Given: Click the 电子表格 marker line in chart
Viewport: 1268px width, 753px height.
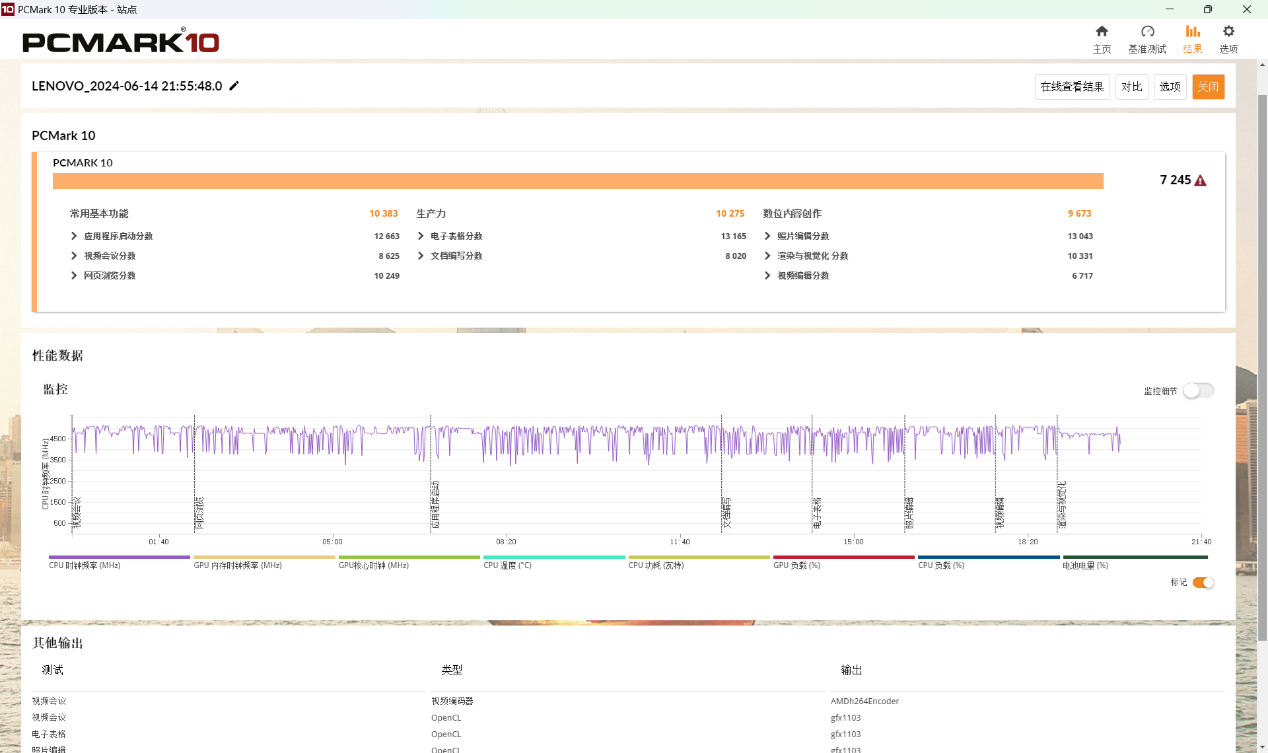Looking at the screenshot, I should pos(812,475).
